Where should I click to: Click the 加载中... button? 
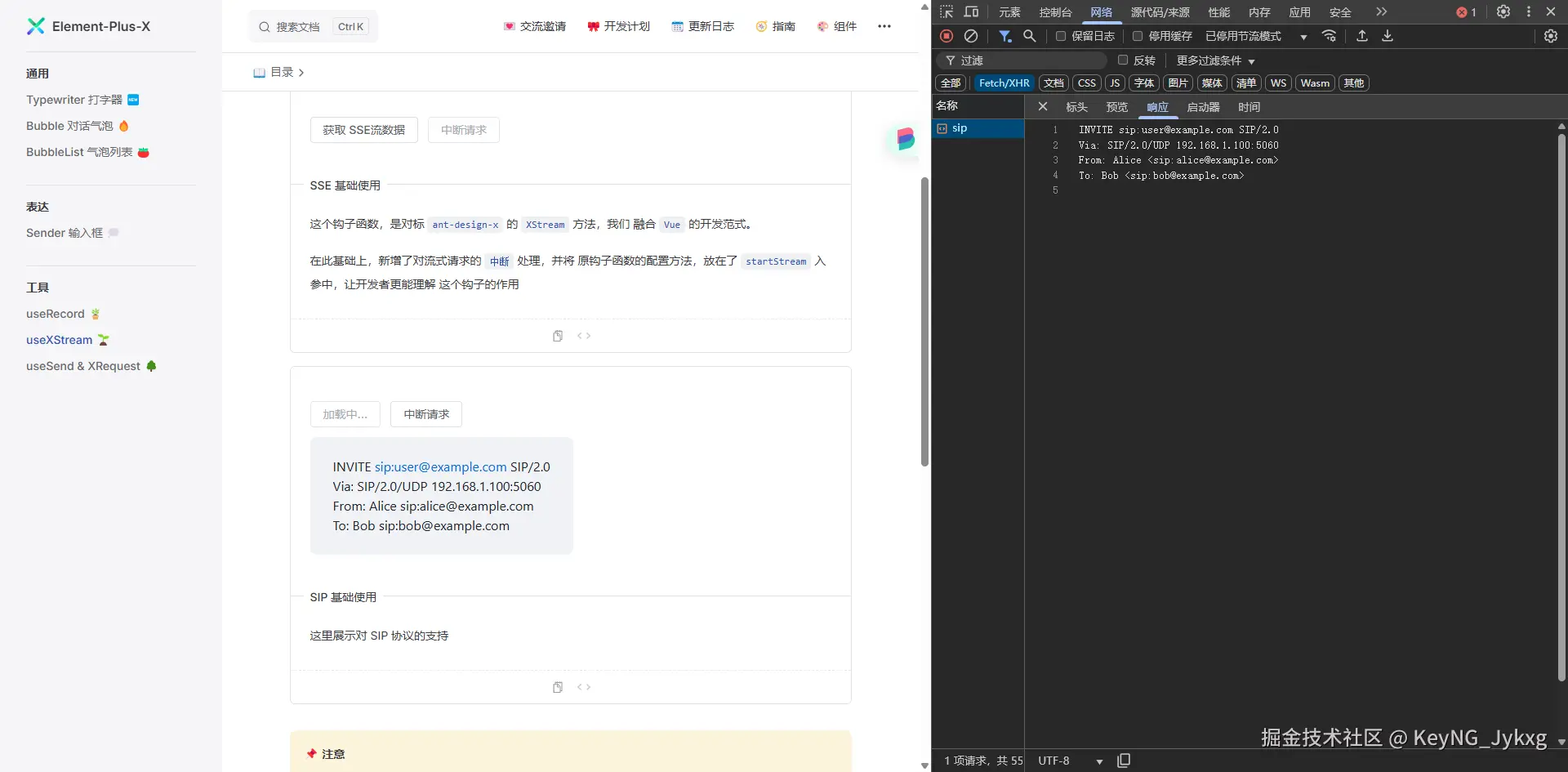point(345,414)
